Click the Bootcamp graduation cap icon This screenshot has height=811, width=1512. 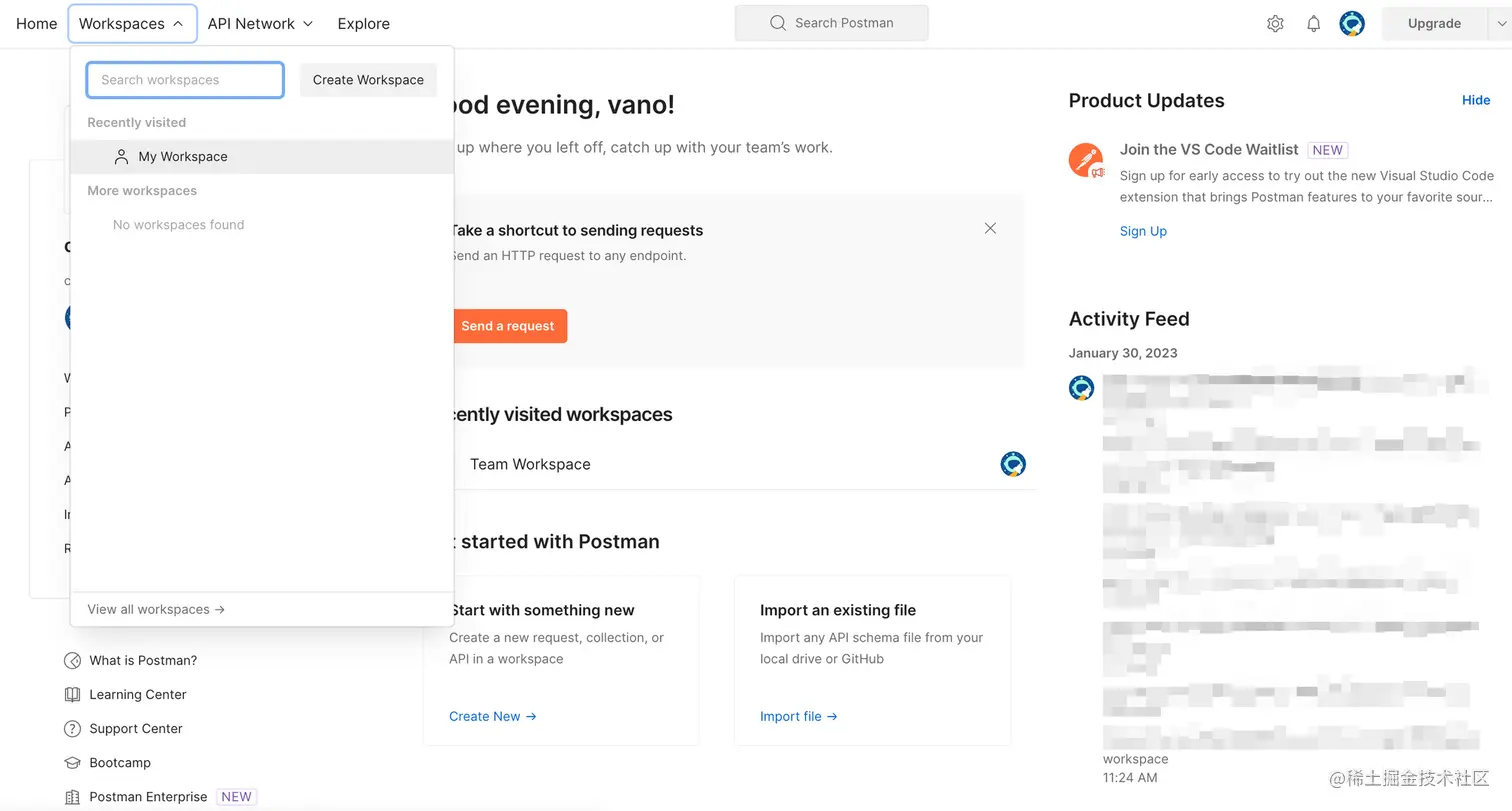72,763
